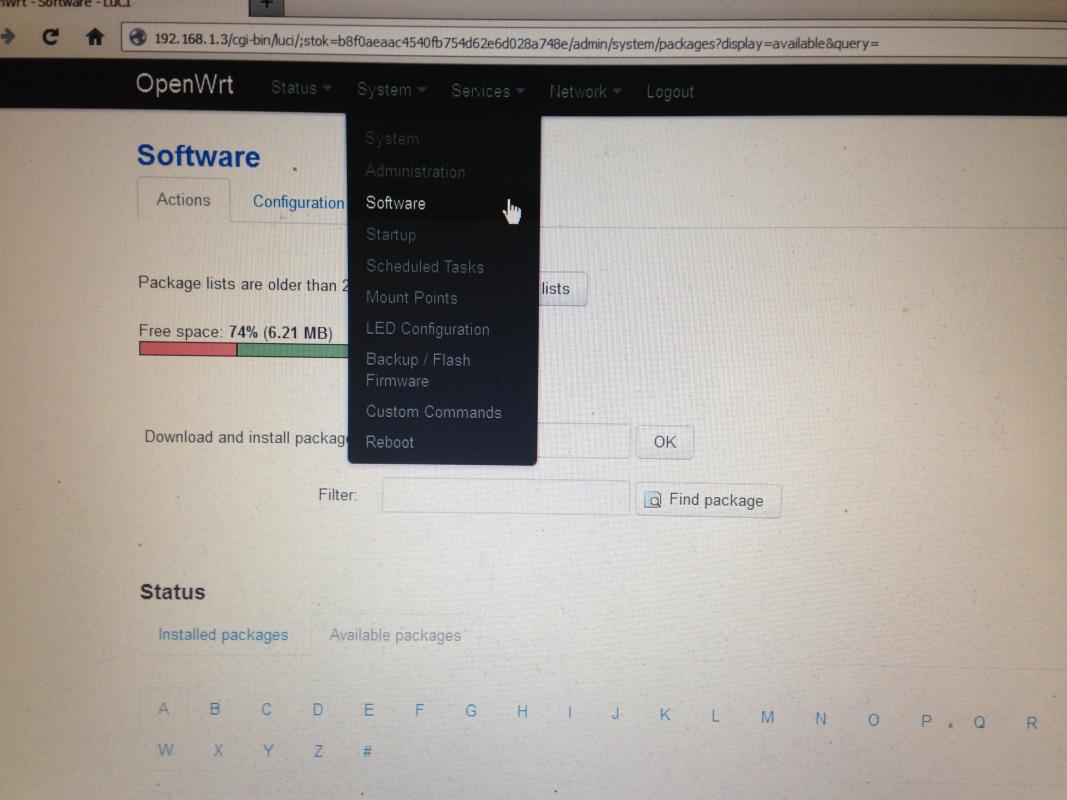Click the Software page heading

point(199,156)
